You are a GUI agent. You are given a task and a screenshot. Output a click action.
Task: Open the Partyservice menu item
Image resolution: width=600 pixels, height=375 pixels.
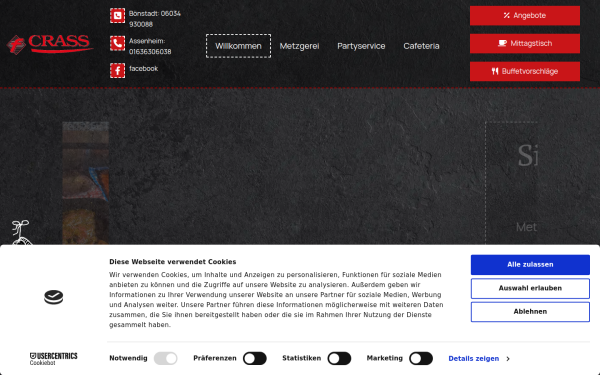tap(361, 46)
